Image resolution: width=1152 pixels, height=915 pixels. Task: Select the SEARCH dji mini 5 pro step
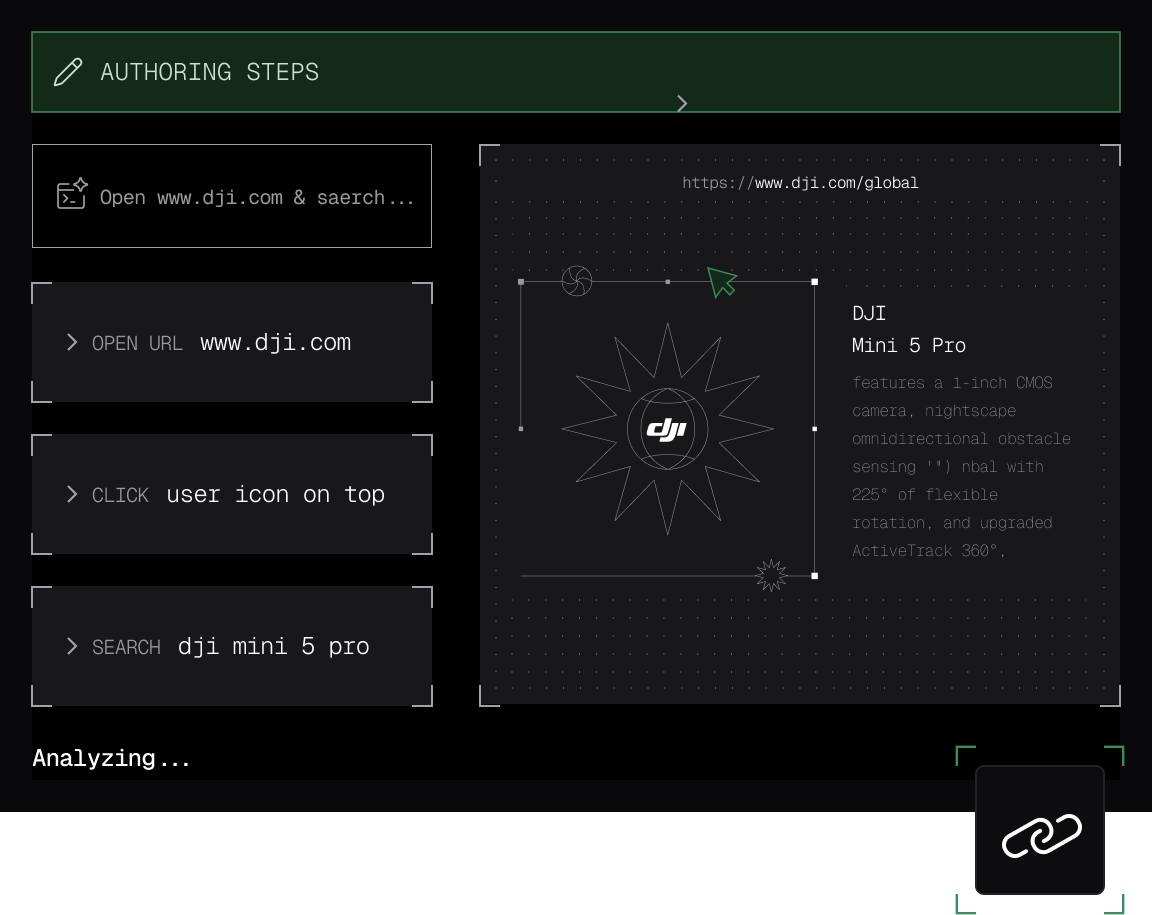[232, 647]
